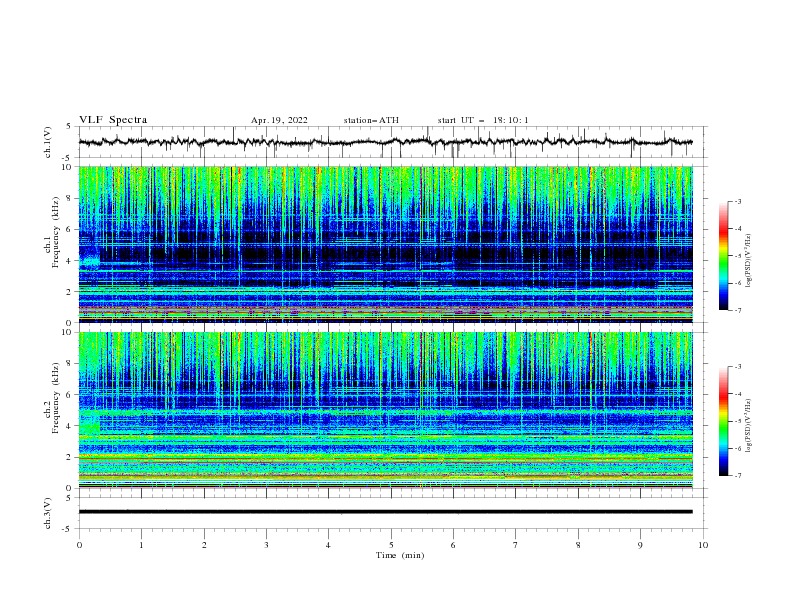The image size is (792, 612).
Task: Click the "4" kHz tick of ch.1 spectrogram
Action: tap(71, 261)
